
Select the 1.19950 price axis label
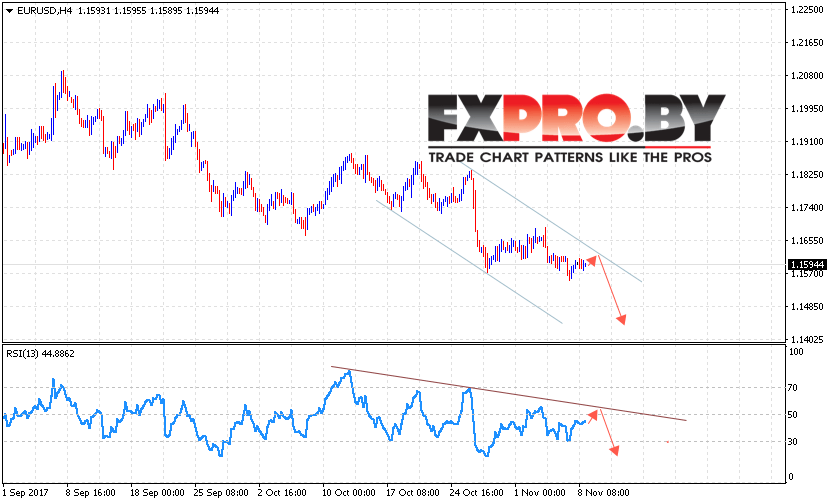tap(807, 108)
